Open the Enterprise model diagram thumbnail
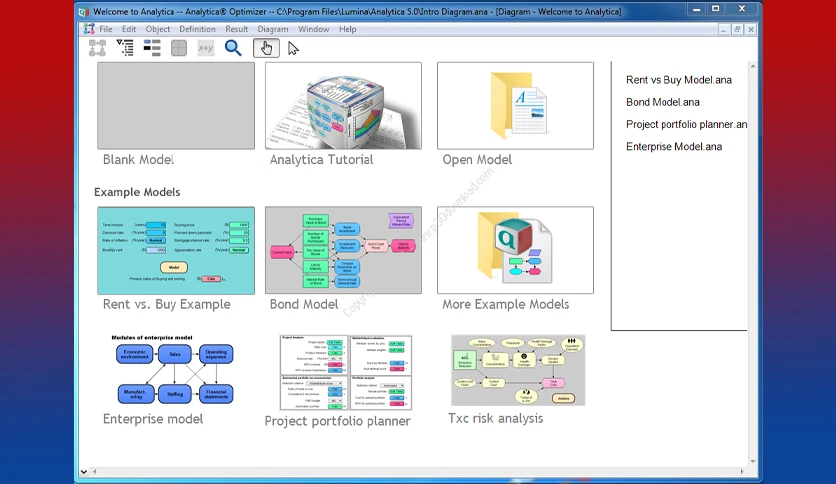Image resolution: width=836 pixels, height=484 pixels. 175,369
